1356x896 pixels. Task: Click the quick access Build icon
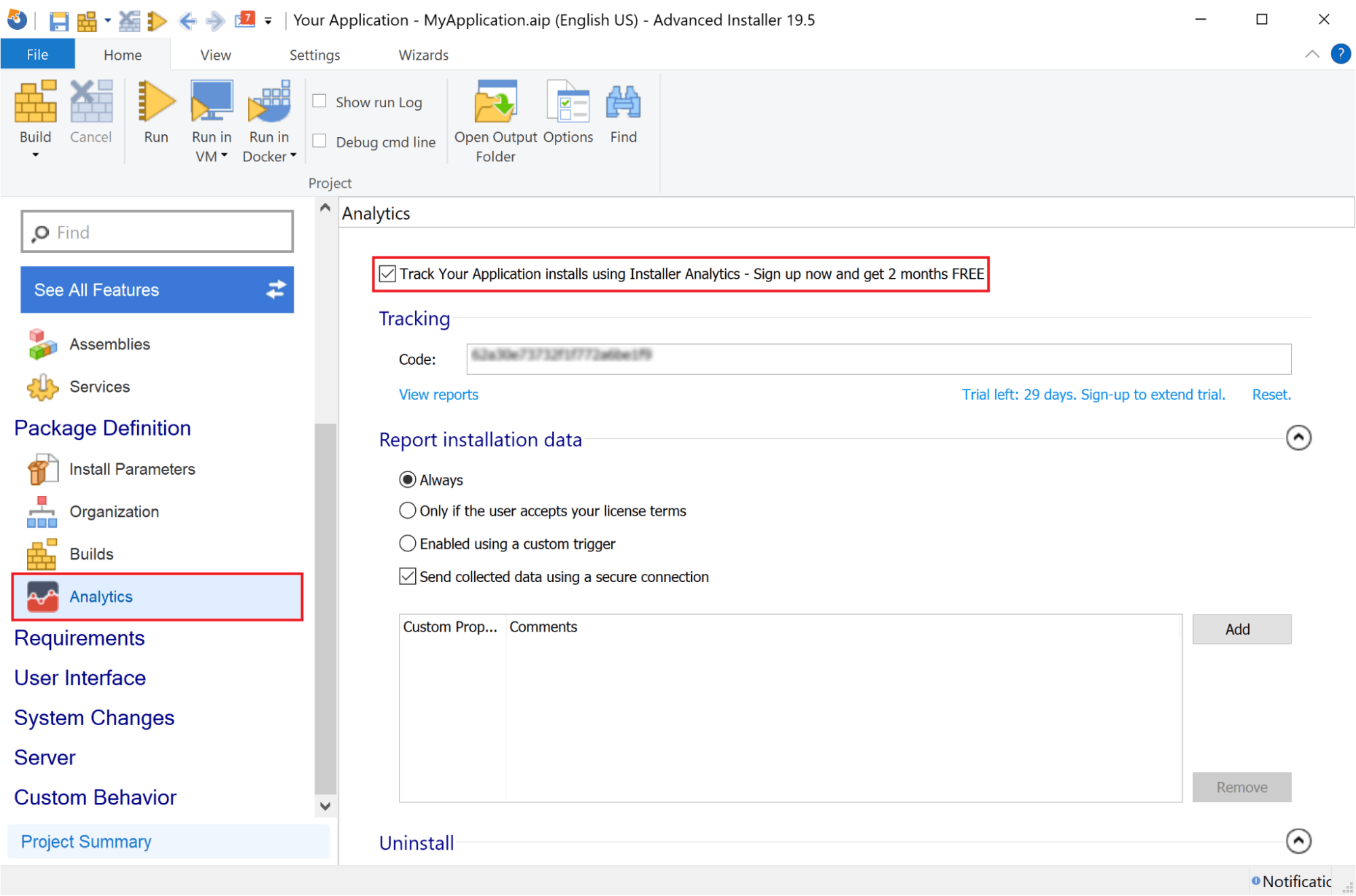[x=86, y=20]
